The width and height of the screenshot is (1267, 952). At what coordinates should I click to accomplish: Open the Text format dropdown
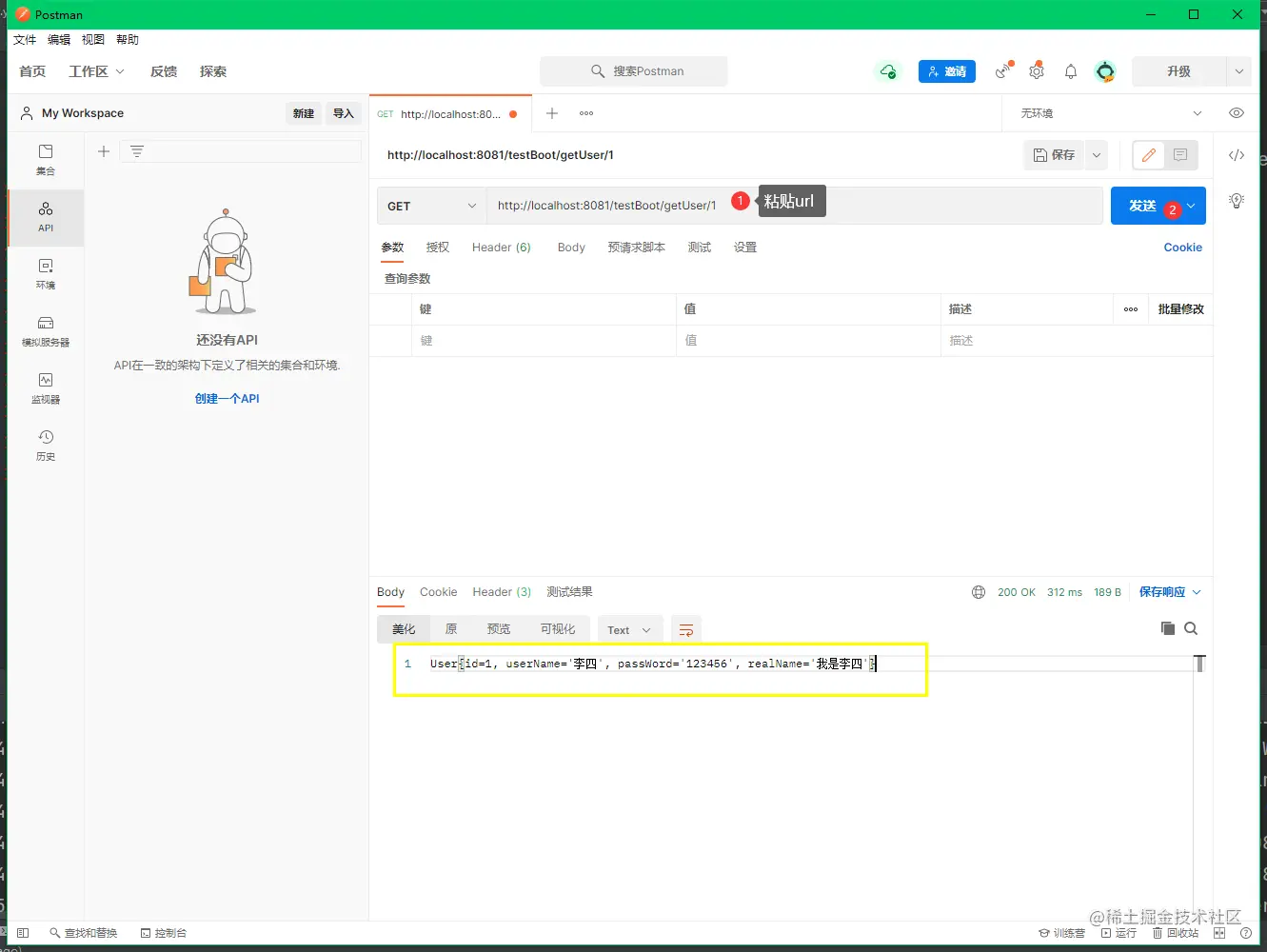(x=629, y=630)
